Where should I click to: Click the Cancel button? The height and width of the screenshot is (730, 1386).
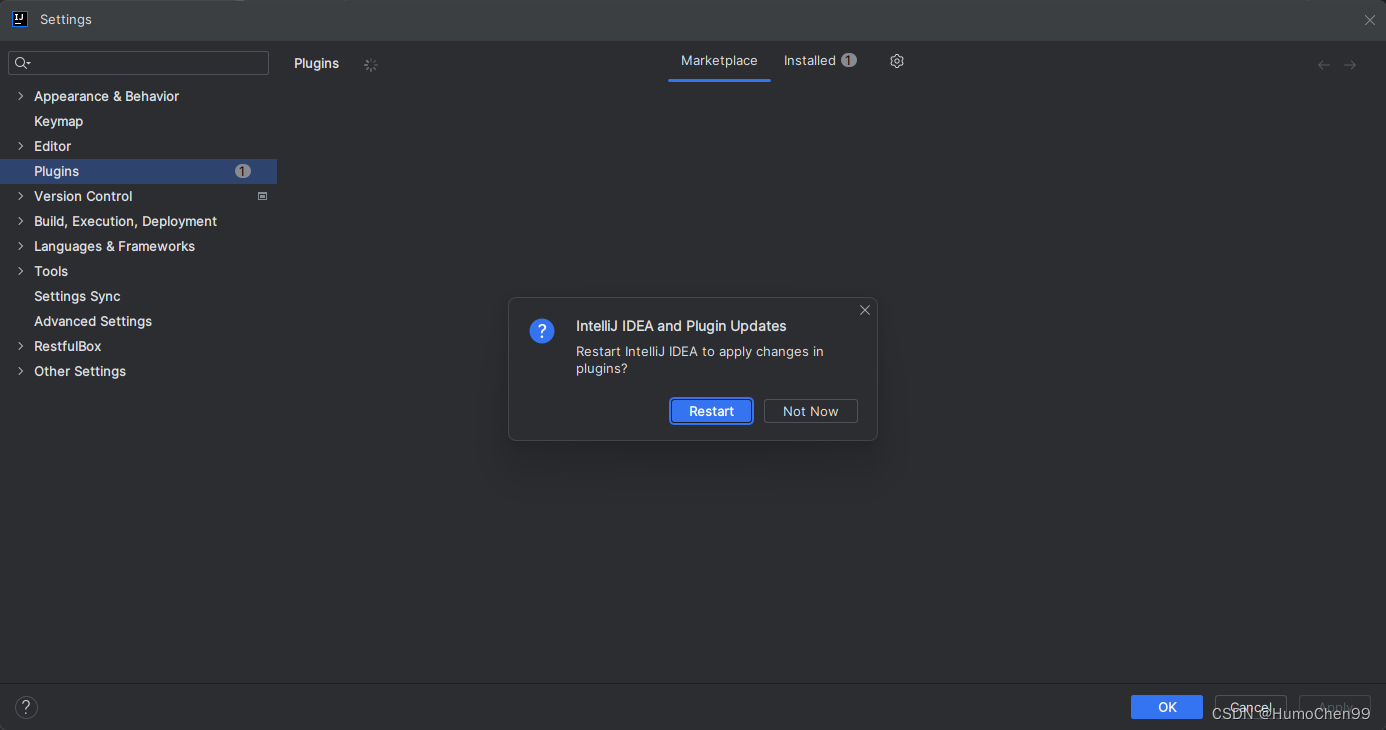coord(1251,707)
